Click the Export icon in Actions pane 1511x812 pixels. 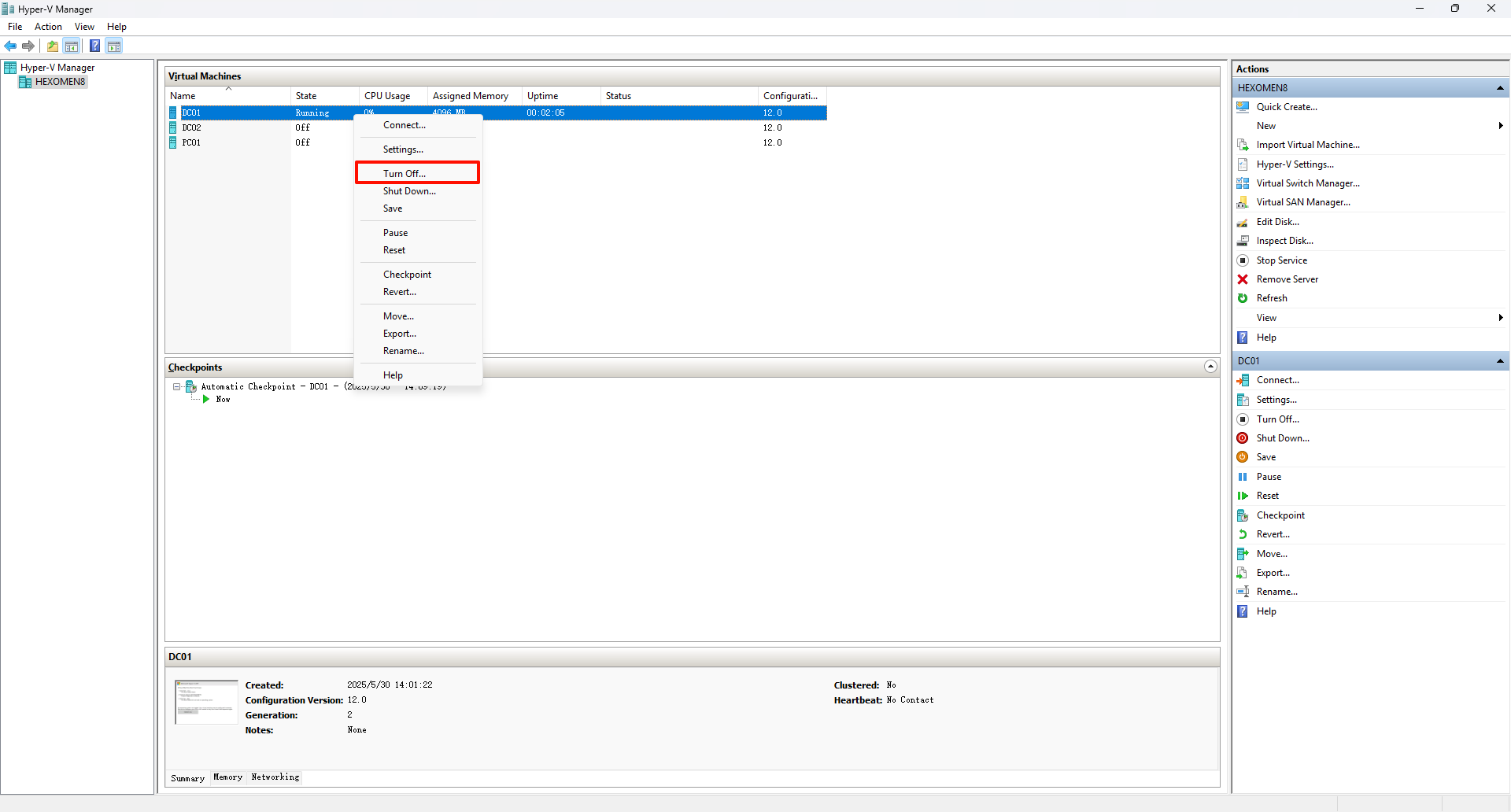pos(1243,573)
